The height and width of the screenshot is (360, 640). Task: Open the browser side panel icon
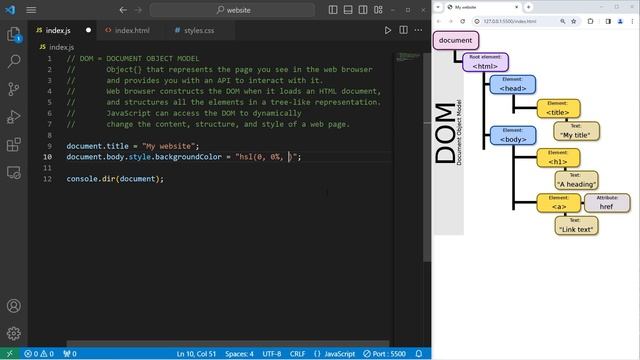[608, 21]
